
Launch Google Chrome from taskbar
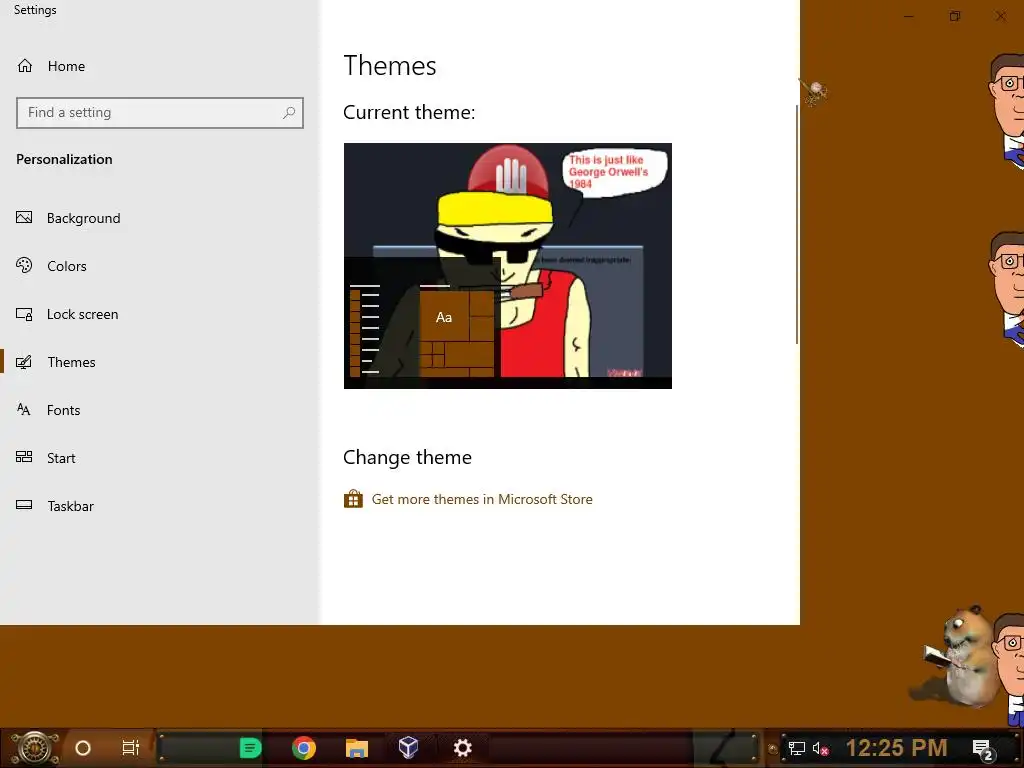point(304,748)
